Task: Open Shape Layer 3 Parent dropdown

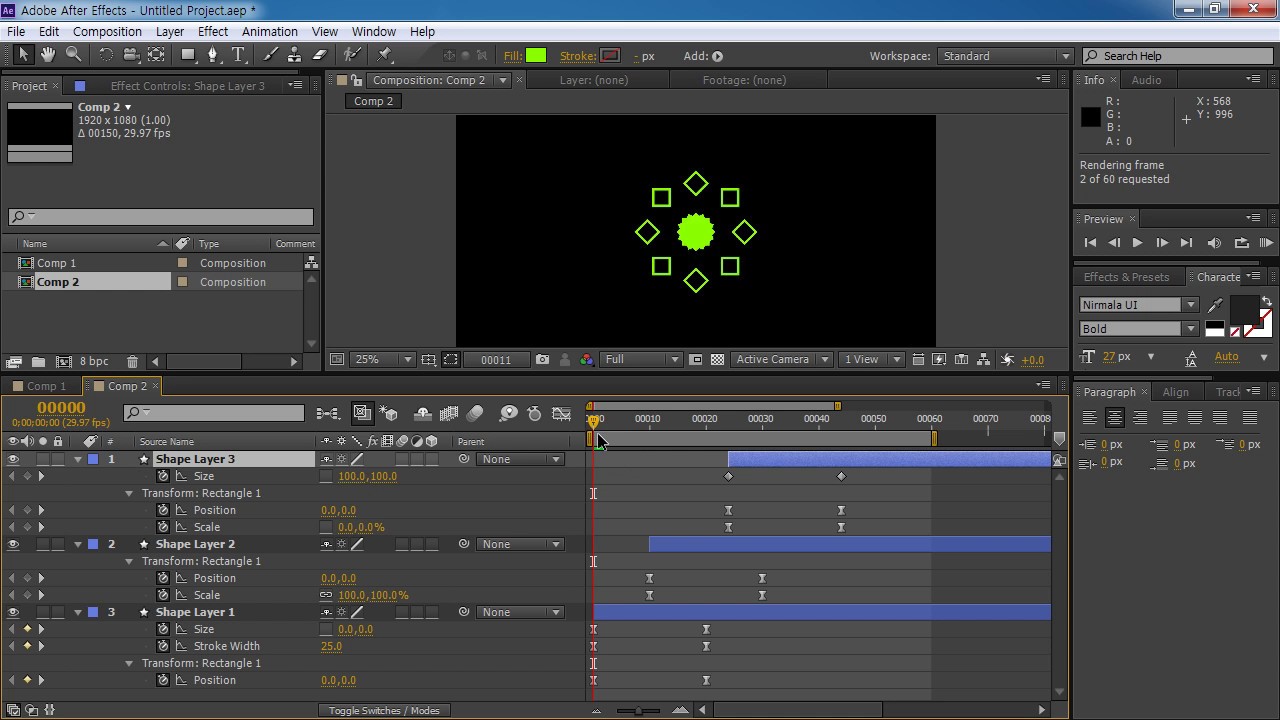Action: (x=520, y=459)
